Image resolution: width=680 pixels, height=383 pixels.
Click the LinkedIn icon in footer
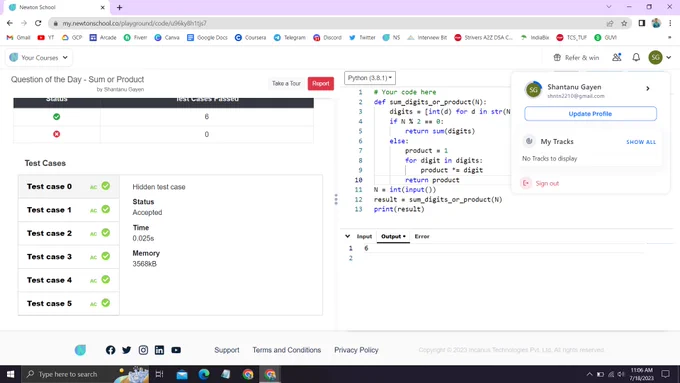[x=160, y=350]
